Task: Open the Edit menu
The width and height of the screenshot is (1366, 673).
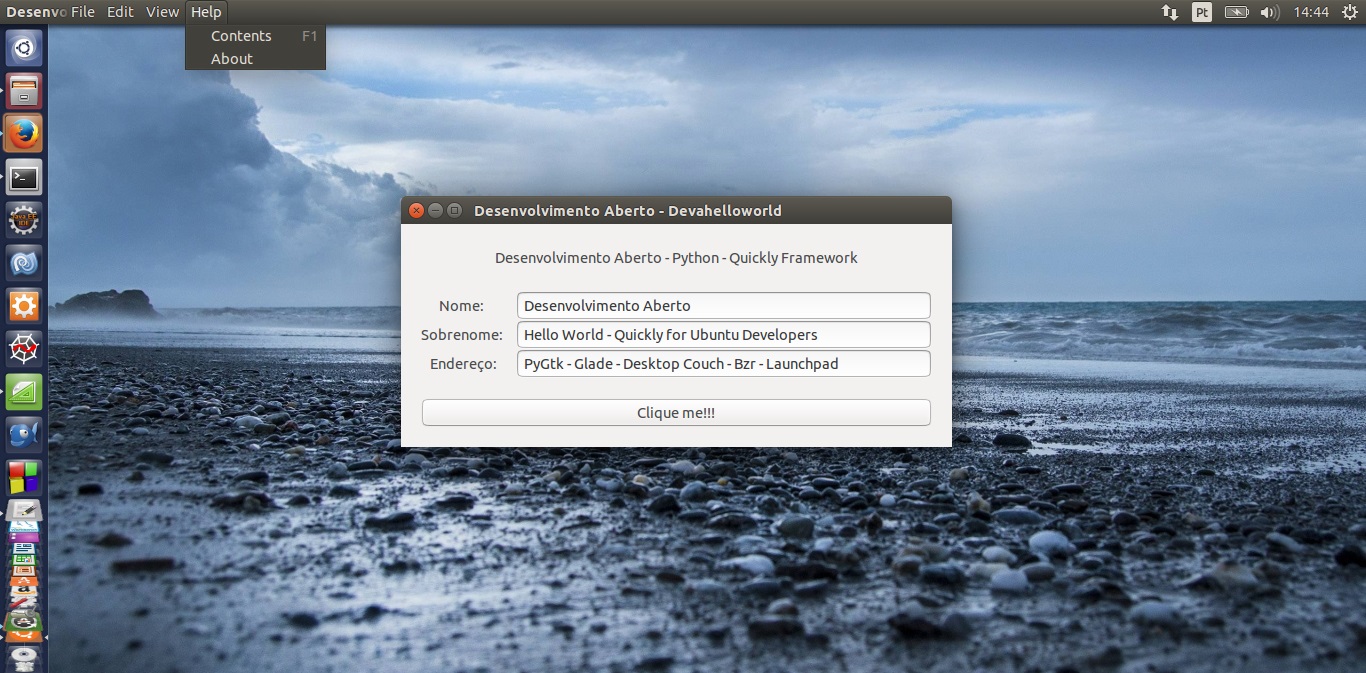Action: [120, 12]
